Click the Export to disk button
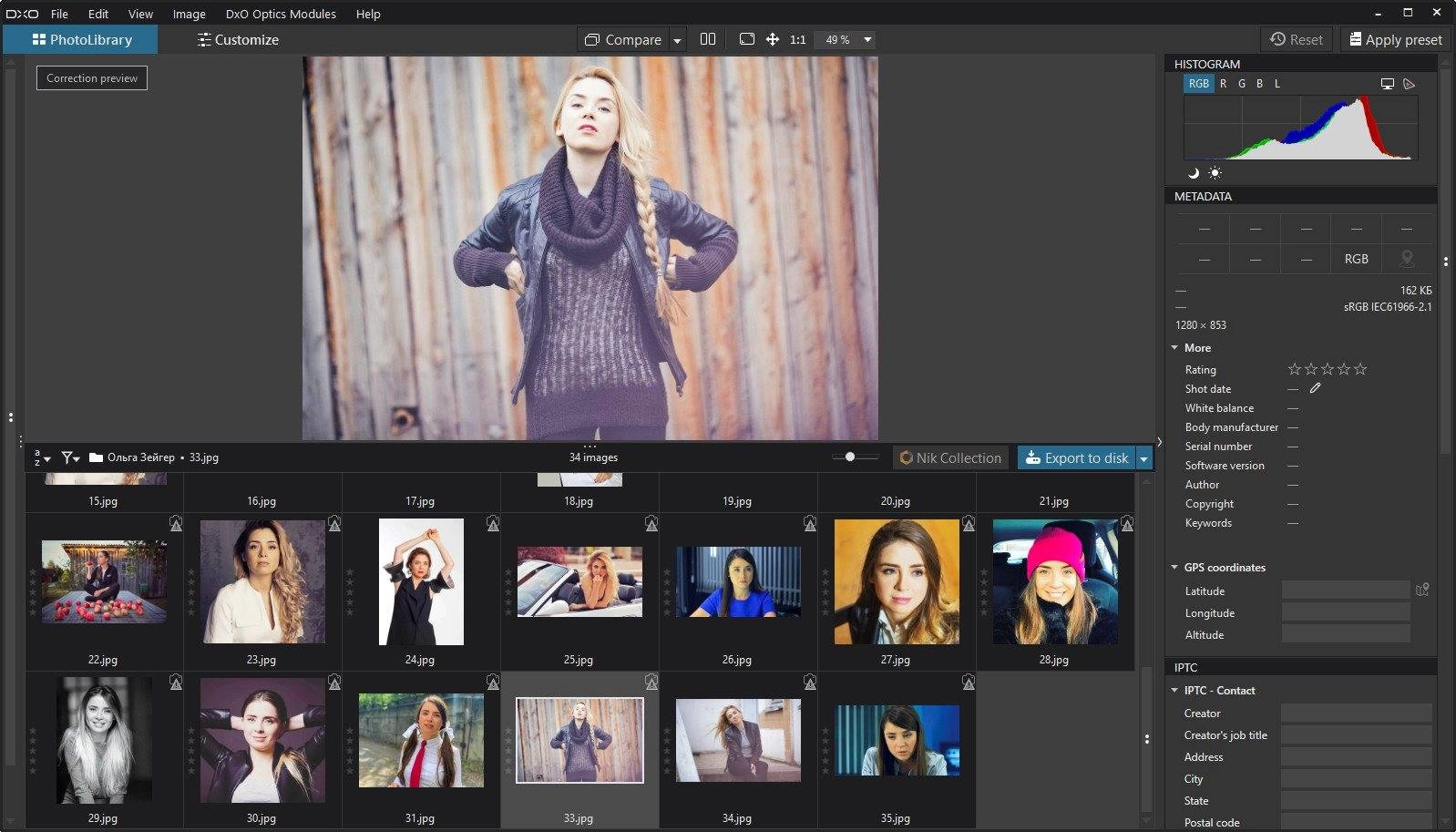 (x=1077, y=458)
